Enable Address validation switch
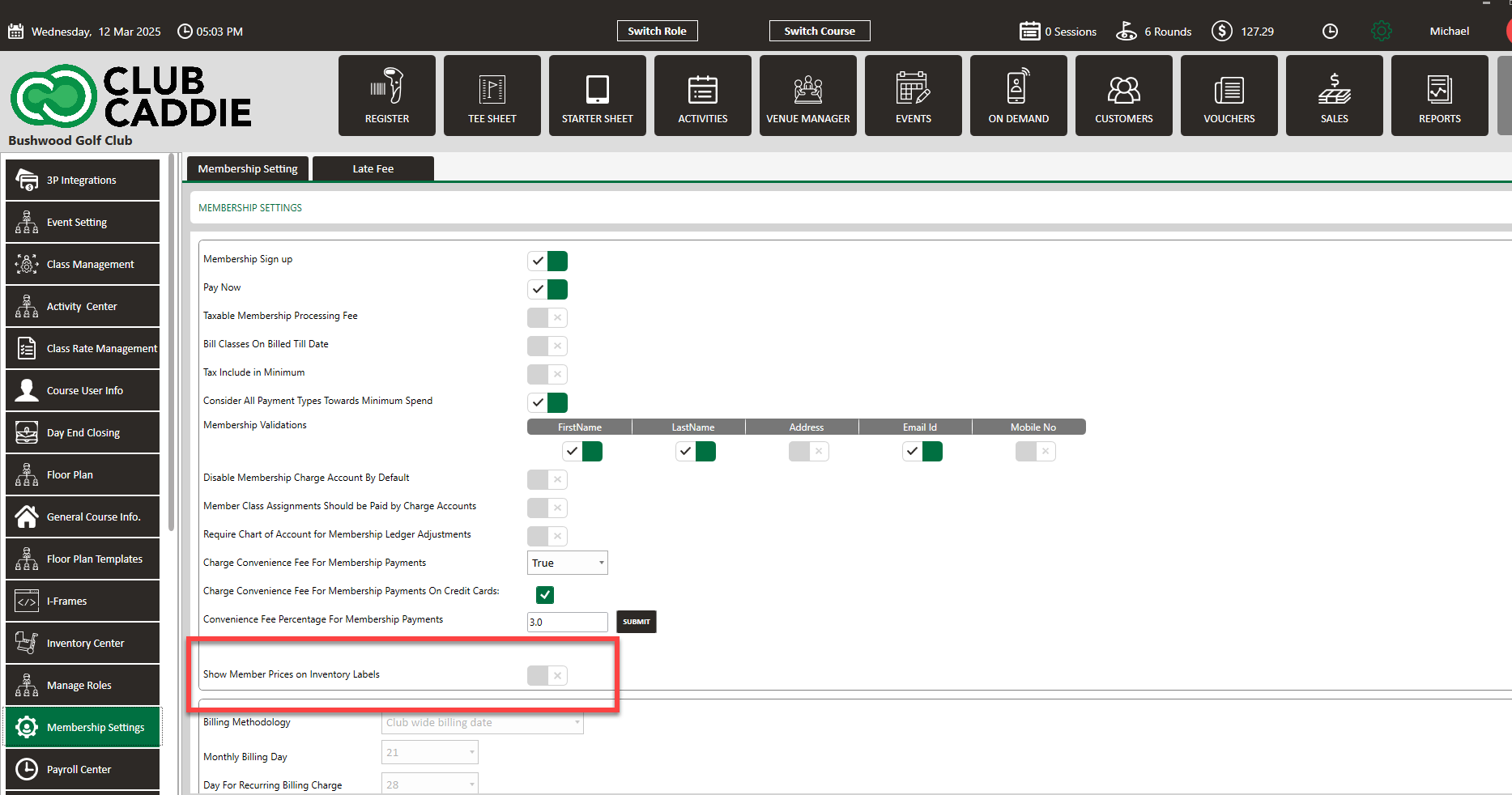The height and width of the screenshot is (795, 1512). pyautogui.click(x=809, y=451)
